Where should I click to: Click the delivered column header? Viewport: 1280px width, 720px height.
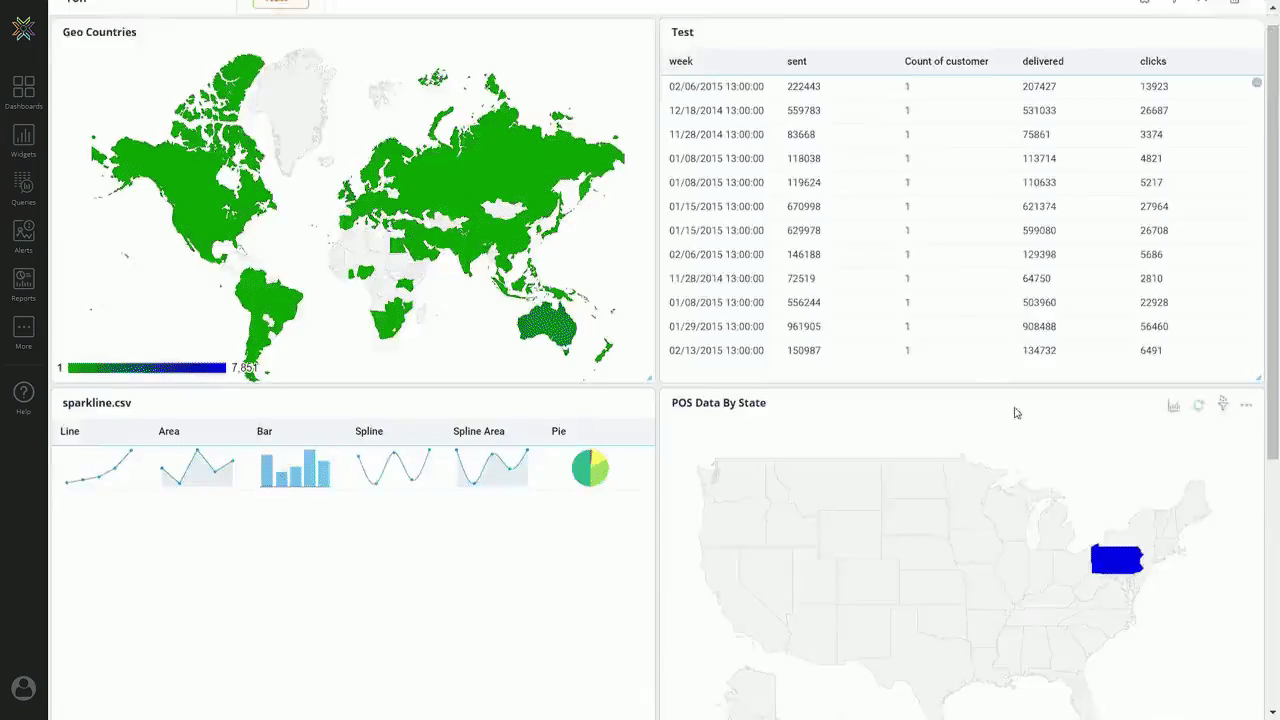click(1042, 61)
